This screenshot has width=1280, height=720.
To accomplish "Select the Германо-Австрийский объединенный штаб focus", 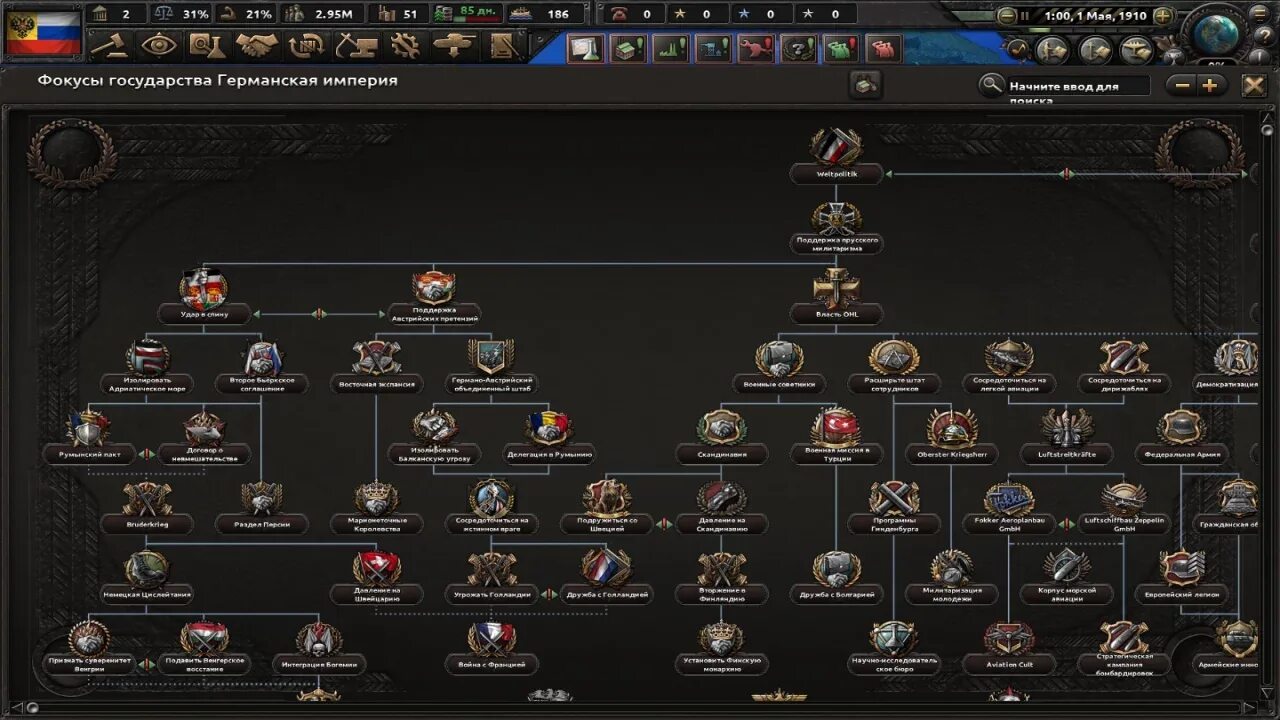I will (491, 367).
